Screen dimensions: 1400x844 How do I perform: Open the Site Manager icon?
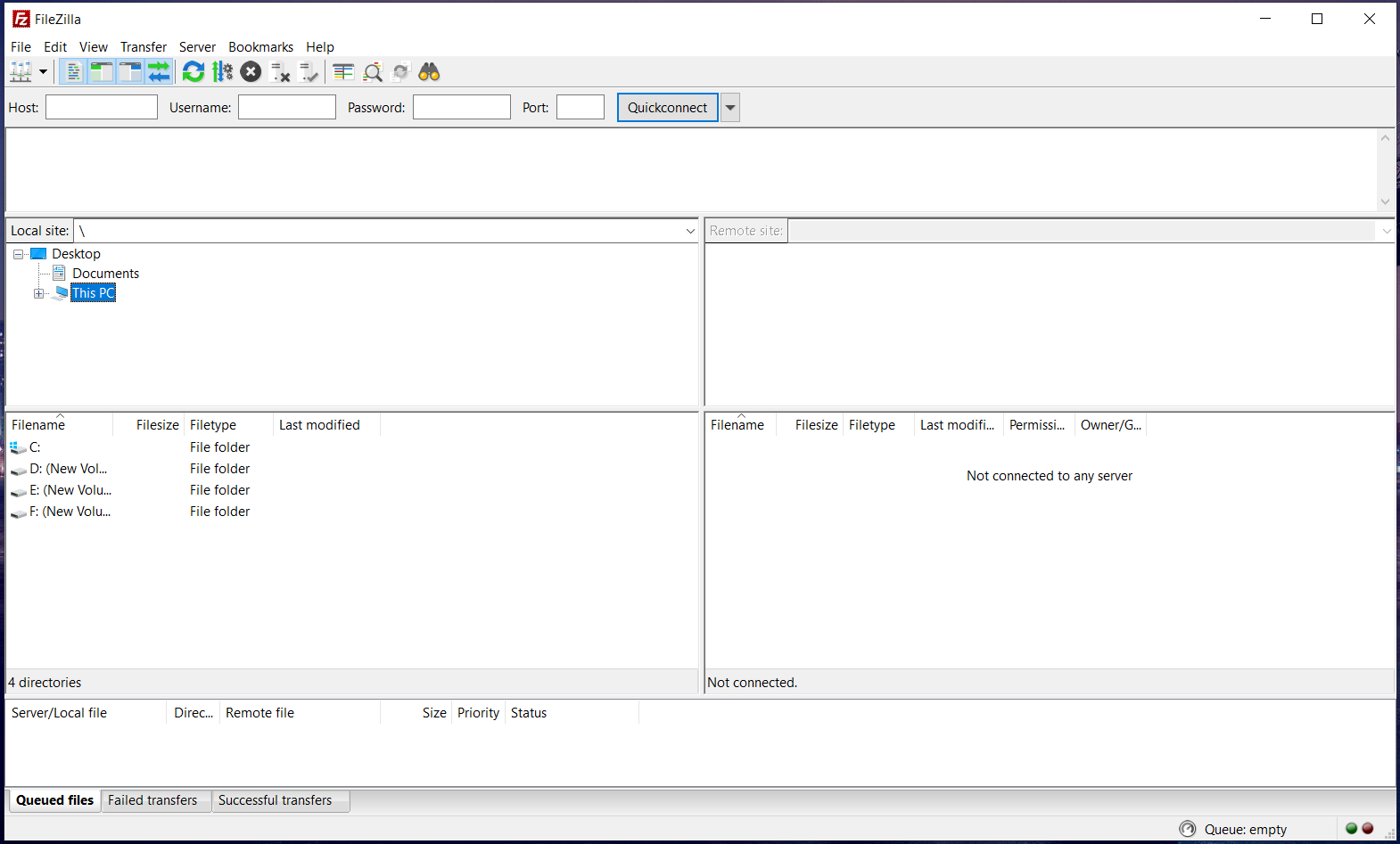(x=21, y=72)
